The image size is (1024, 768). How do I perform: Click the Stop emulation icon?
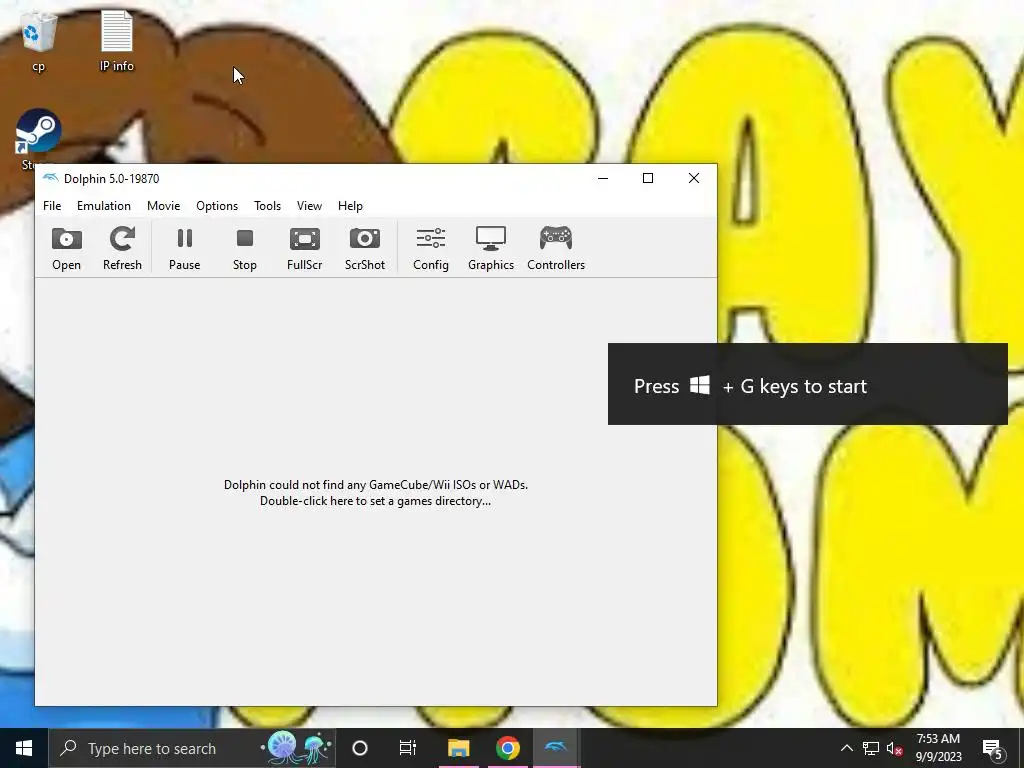pos(245,248)
